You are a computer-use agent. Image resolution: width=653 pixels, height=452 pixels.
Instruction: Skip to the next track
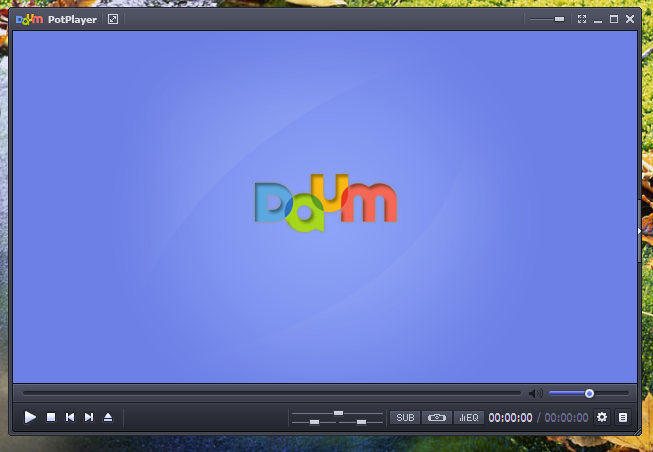tap(89, 417)
